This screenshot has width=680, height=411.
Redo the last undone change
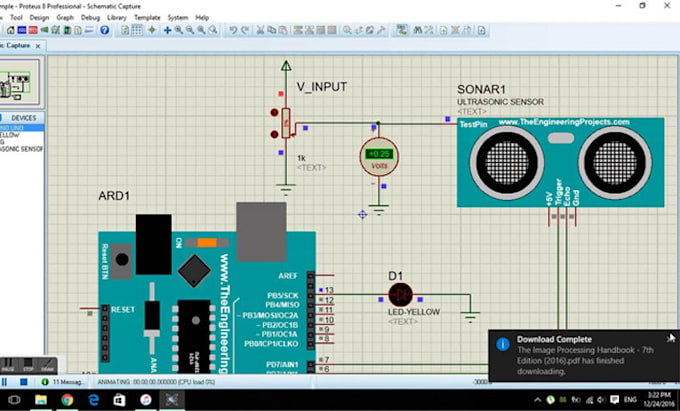(x=245, y=30)
